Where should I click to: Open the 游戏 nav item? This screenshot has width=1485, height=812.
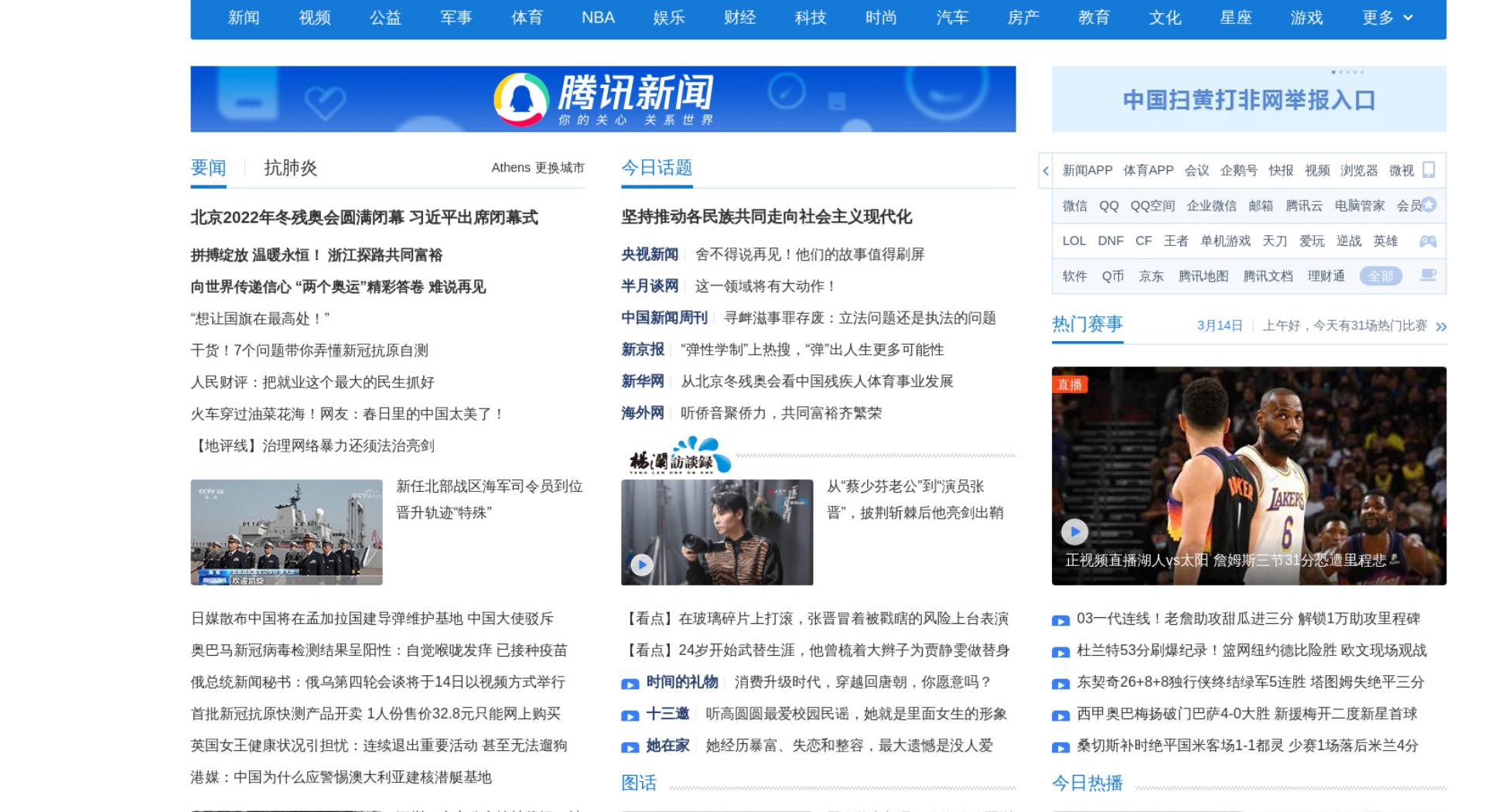coord(1306,17)
